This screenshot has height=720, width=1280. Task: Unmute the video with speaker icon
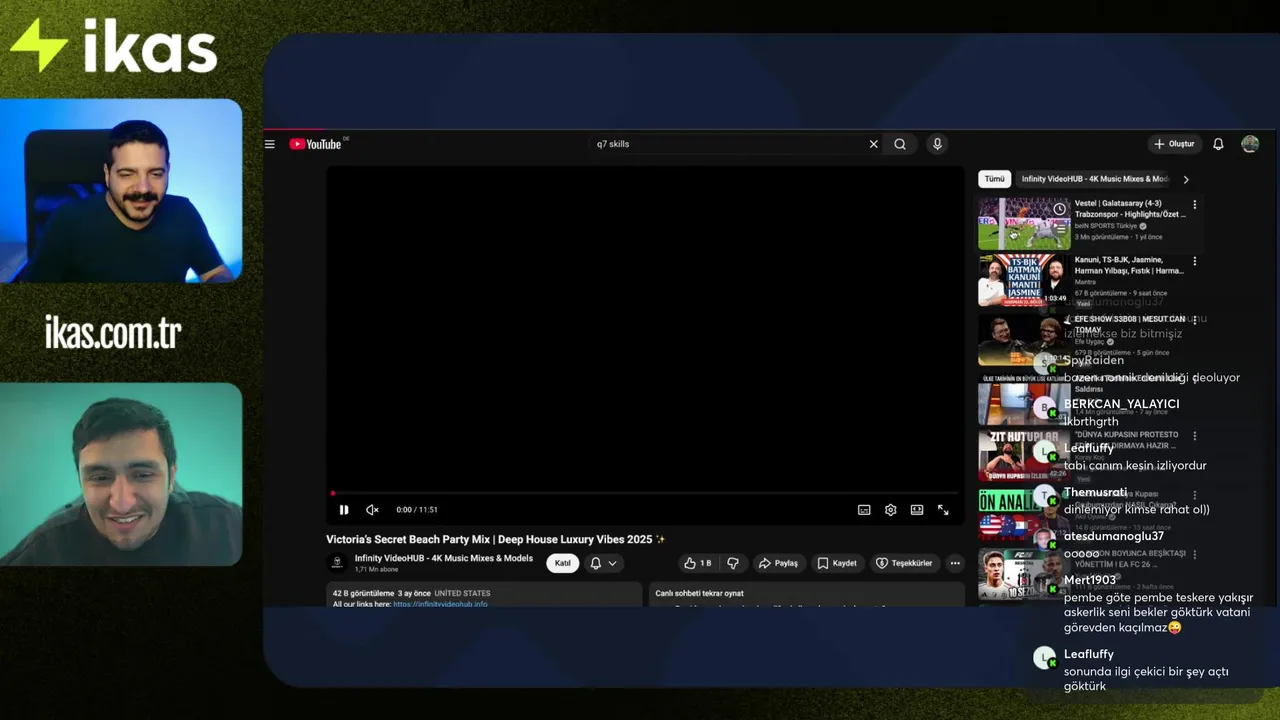[x=372, y=510]
